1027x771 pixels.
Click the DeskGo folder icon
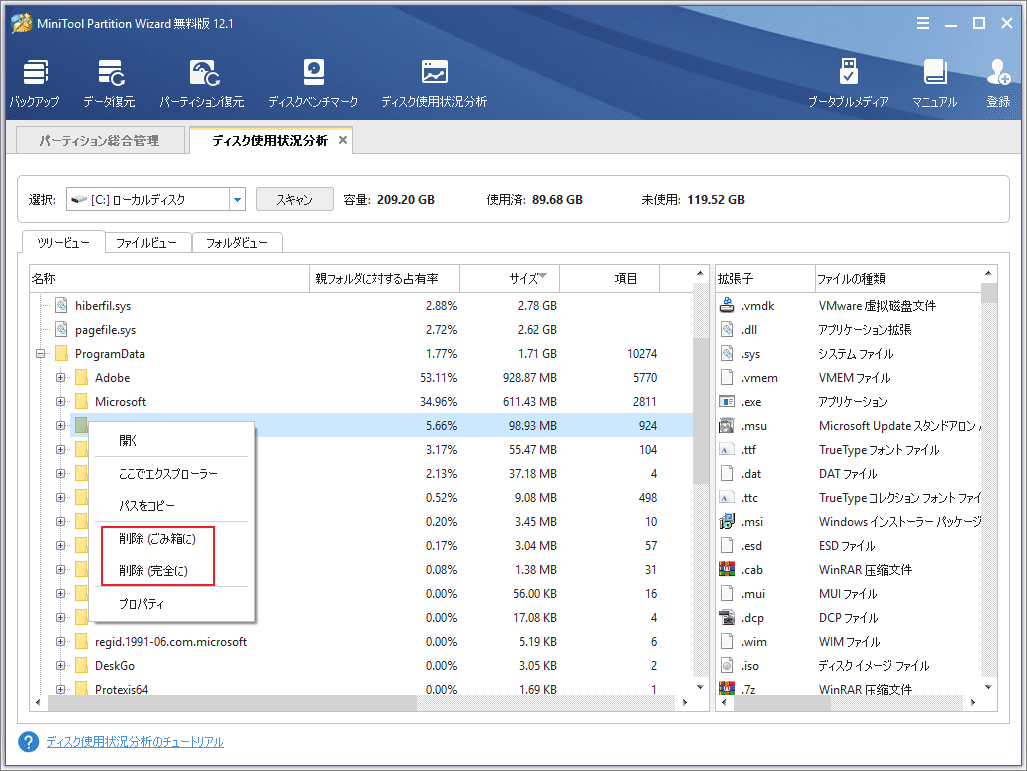click(x=81, y=666)
